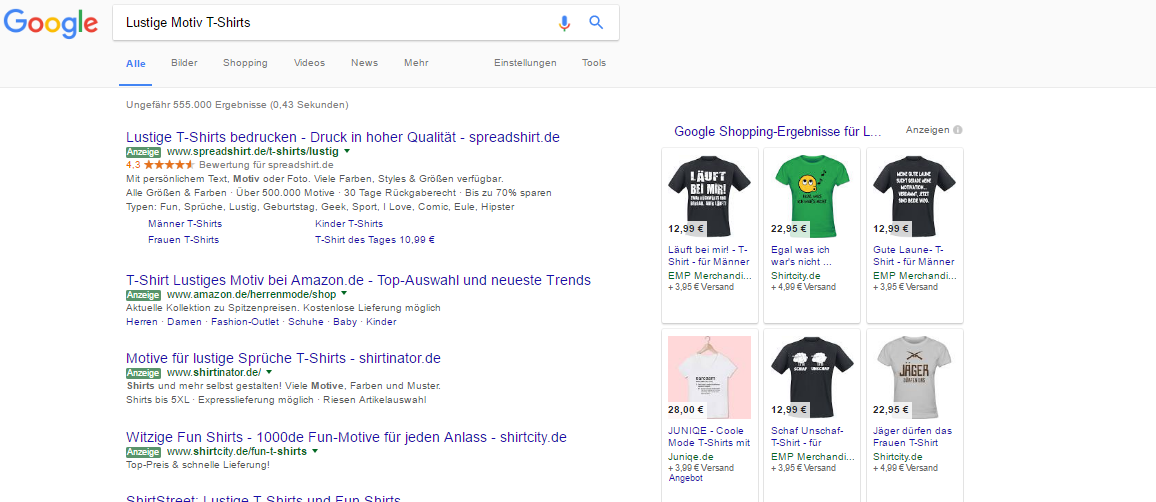Click grey Jäger shirt thumbnail

point(914,377)
